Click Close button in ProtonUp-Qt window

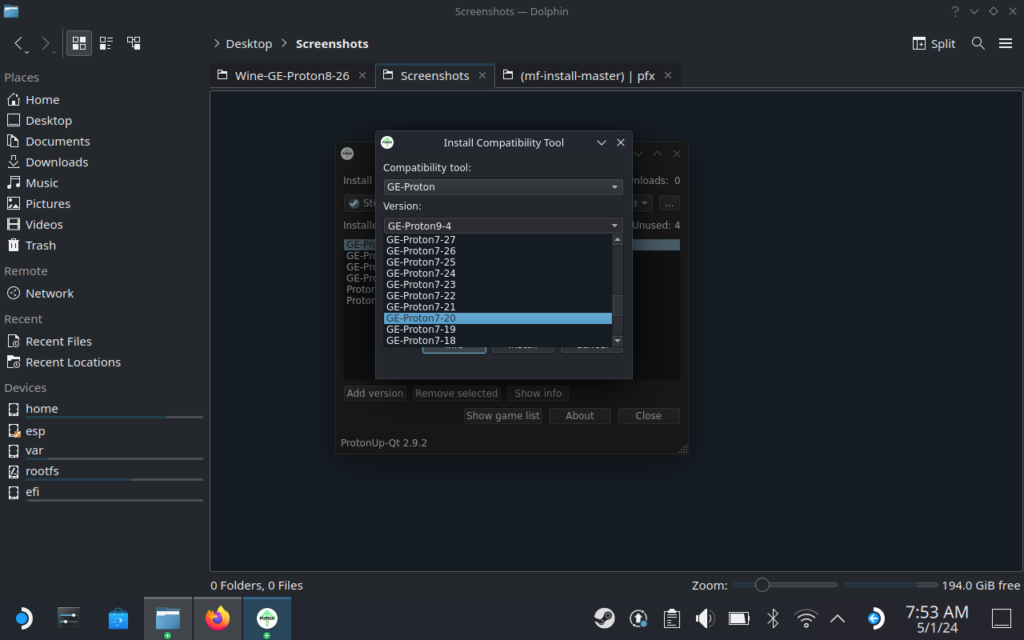click(648, 416)
